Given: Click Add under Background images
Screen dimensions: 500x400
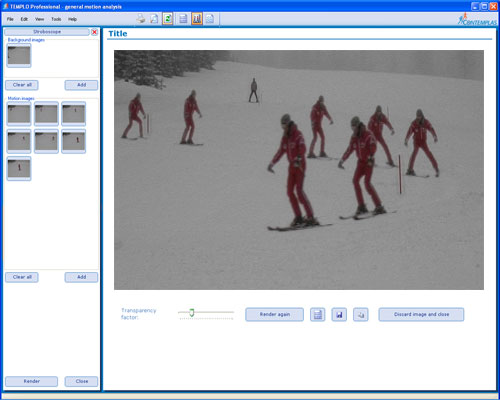Looking at the screenshot, I should click(x=81, y=85).
